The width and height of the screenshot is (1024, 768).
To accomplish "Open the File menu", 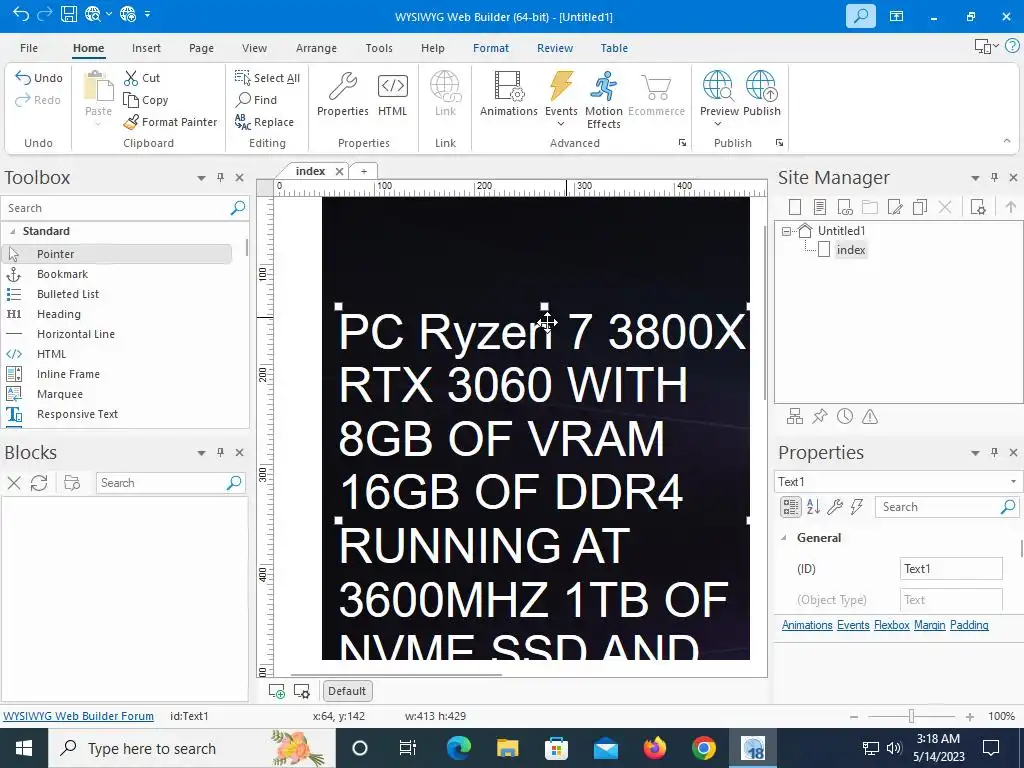I will click(x=29, y=48).
